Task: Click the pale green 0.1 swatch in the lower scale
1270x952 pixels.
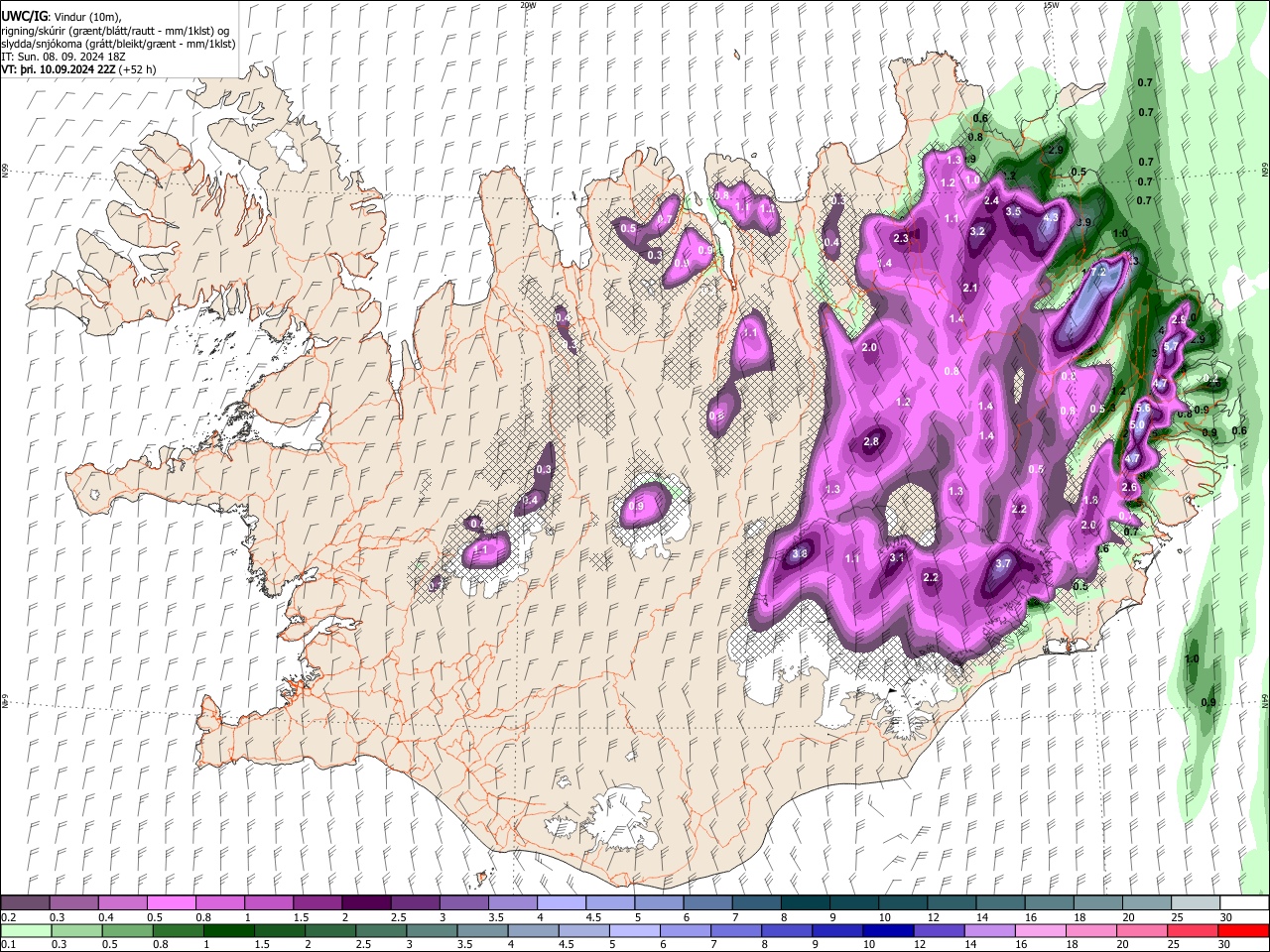Action: (x=26, y=930)
